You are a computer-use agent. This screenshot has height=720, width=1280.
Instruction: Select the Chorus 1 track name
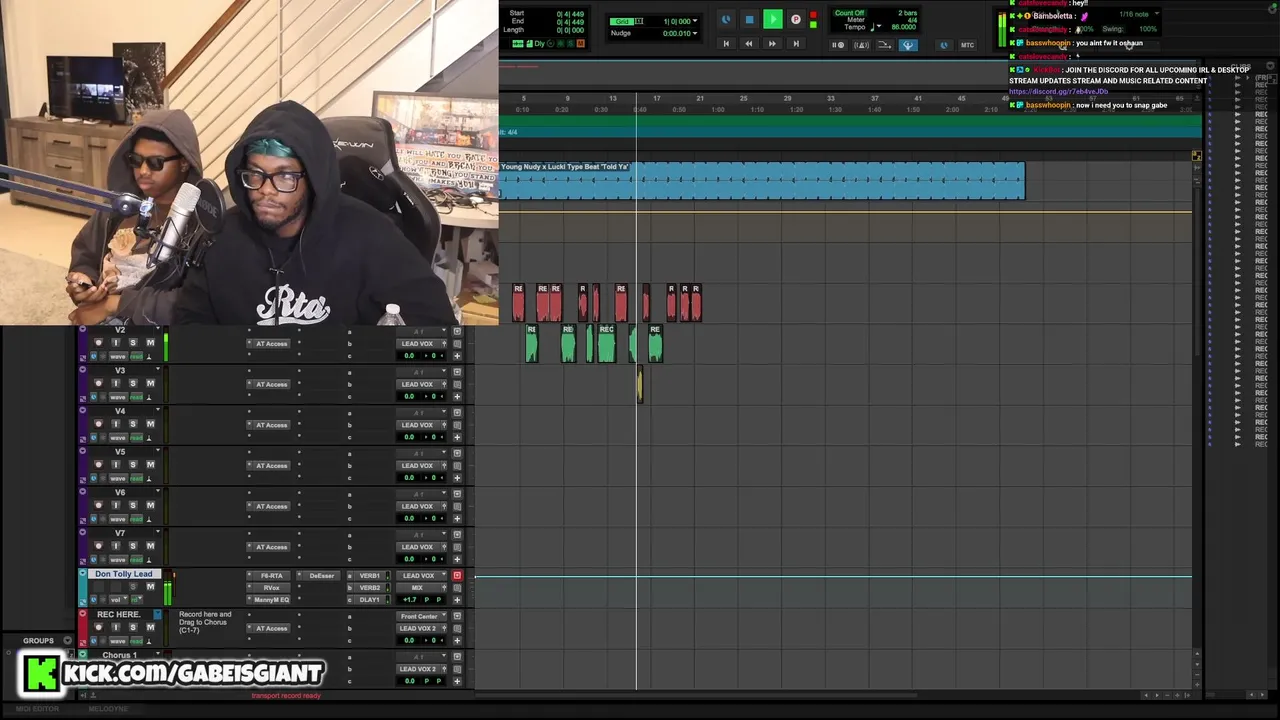[119, 655]
